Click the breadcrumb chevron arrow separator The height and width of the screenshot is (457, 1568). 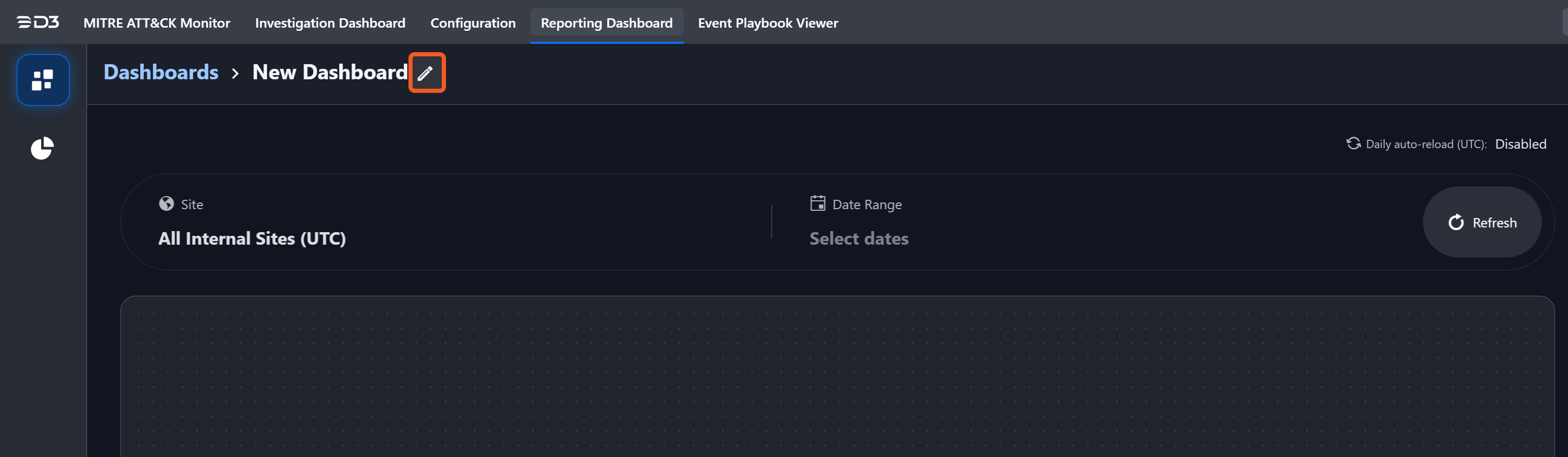coord(235,74)
